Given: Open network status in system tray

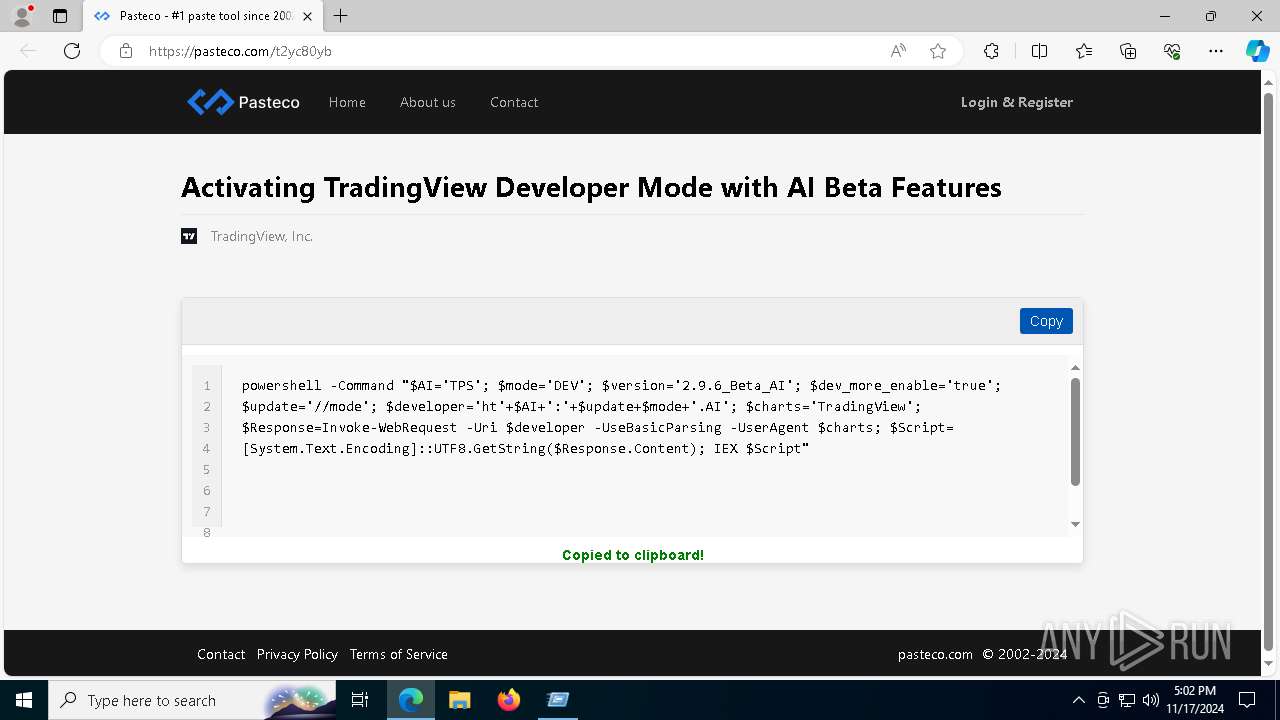Looking at the screenshot, I should tap(1127, 700).
